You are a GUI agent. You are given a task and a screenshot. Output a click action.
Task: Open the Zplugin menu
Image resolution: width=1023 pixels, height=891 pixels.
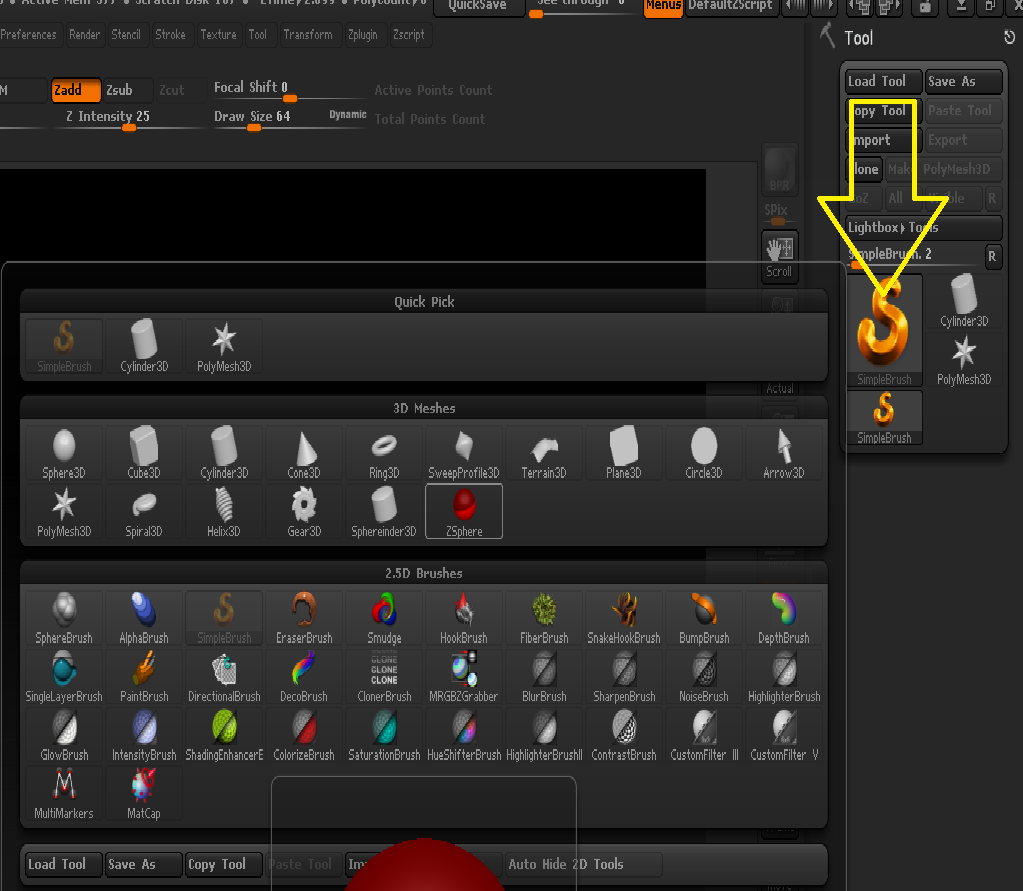tap(363, 35)
